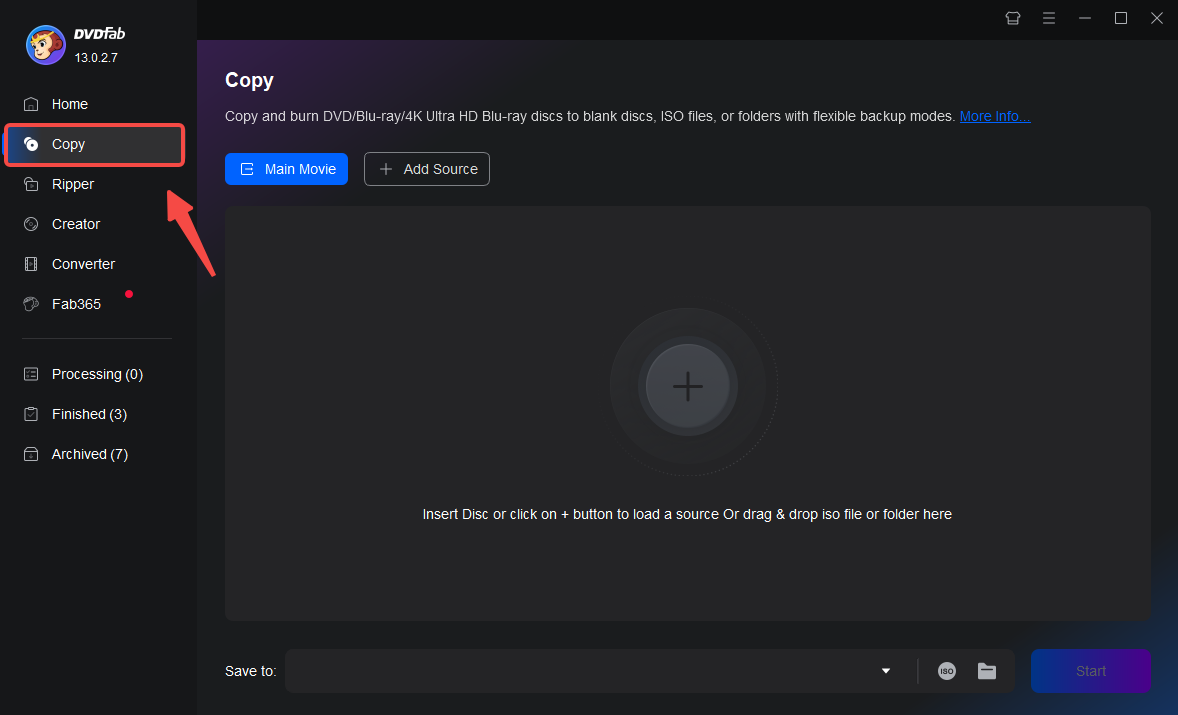
Task: Follow the More Info link
Action: coord(995,116)
